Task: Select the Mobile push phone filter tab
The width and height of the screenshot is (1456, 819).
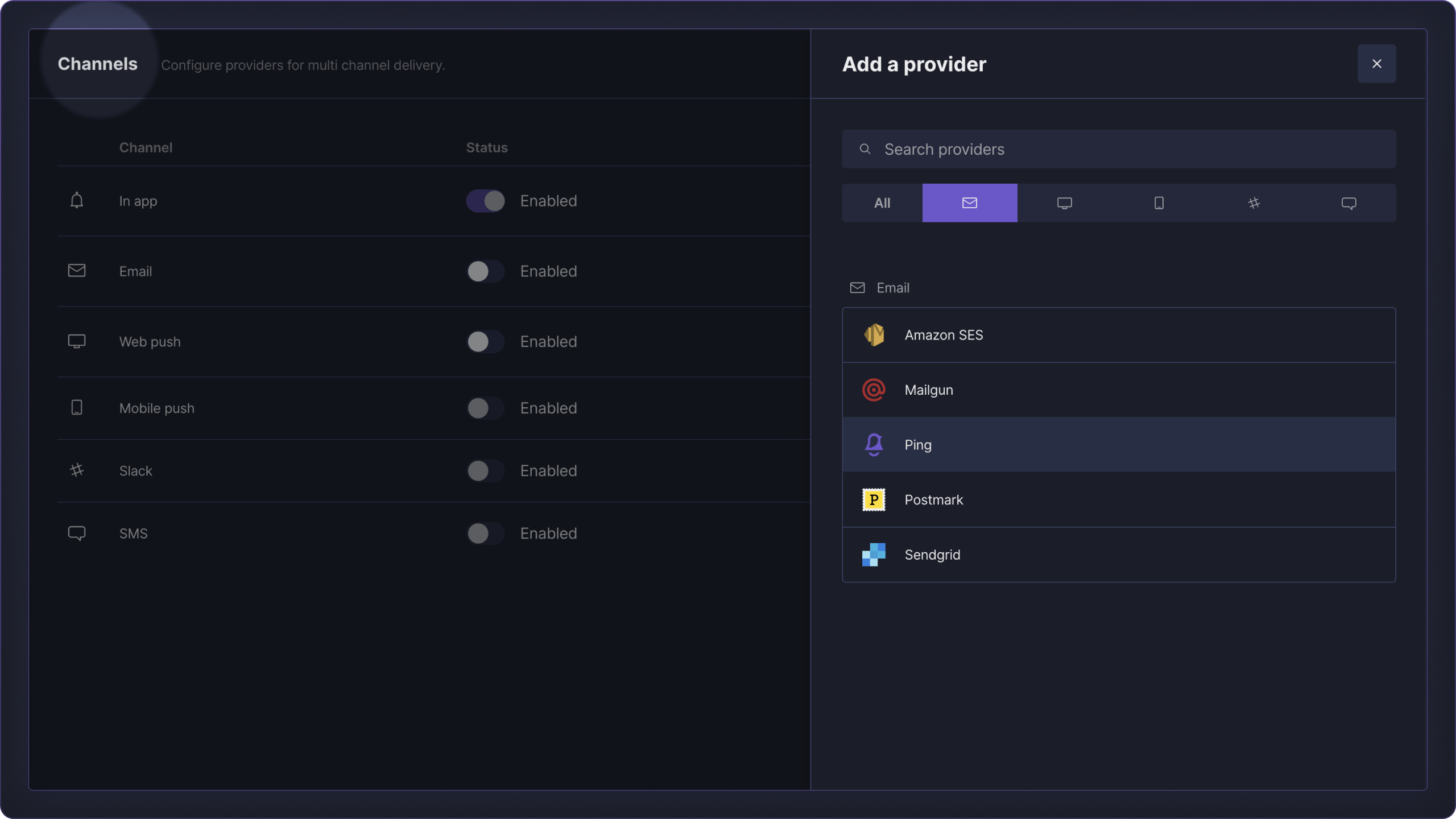Action: (1159, 203)
